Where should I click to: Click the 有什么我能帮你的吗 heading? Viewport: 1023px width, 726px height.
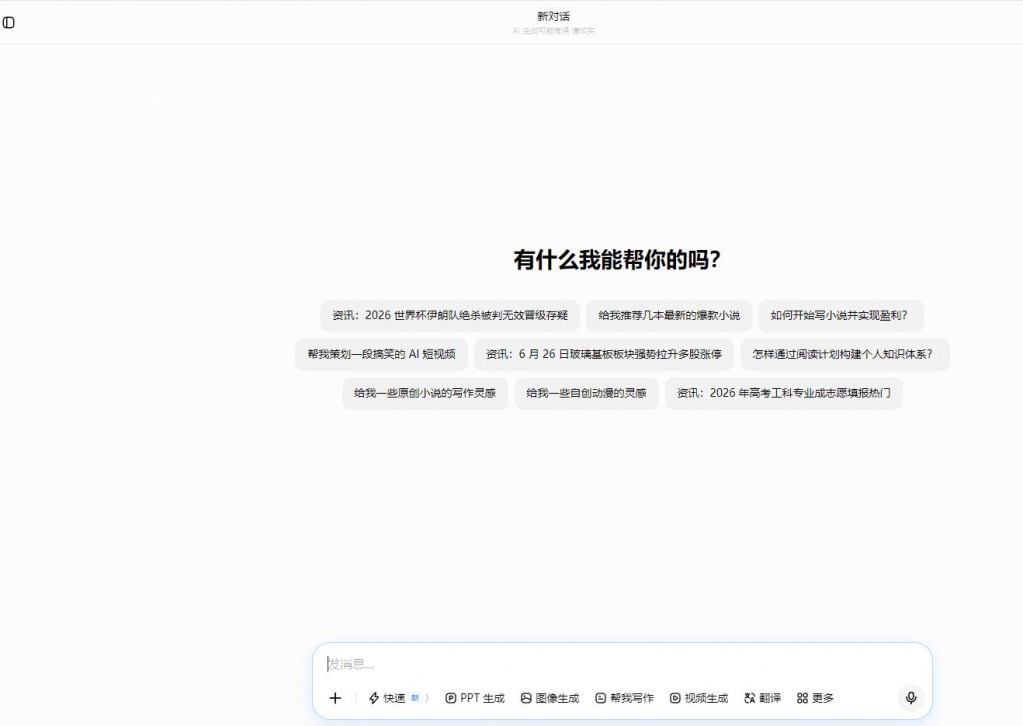click(617, 260)
